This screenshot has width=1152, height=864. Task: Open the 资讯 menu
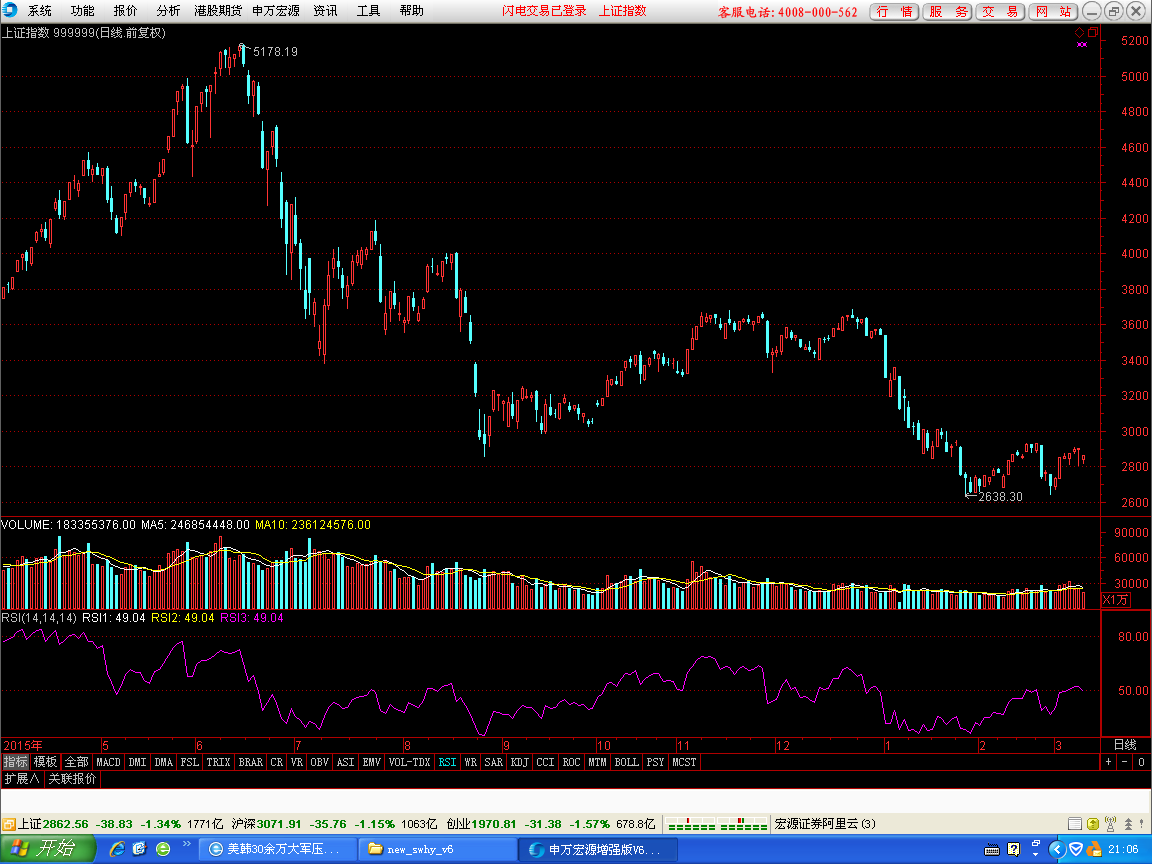click(x=325, y=10)
